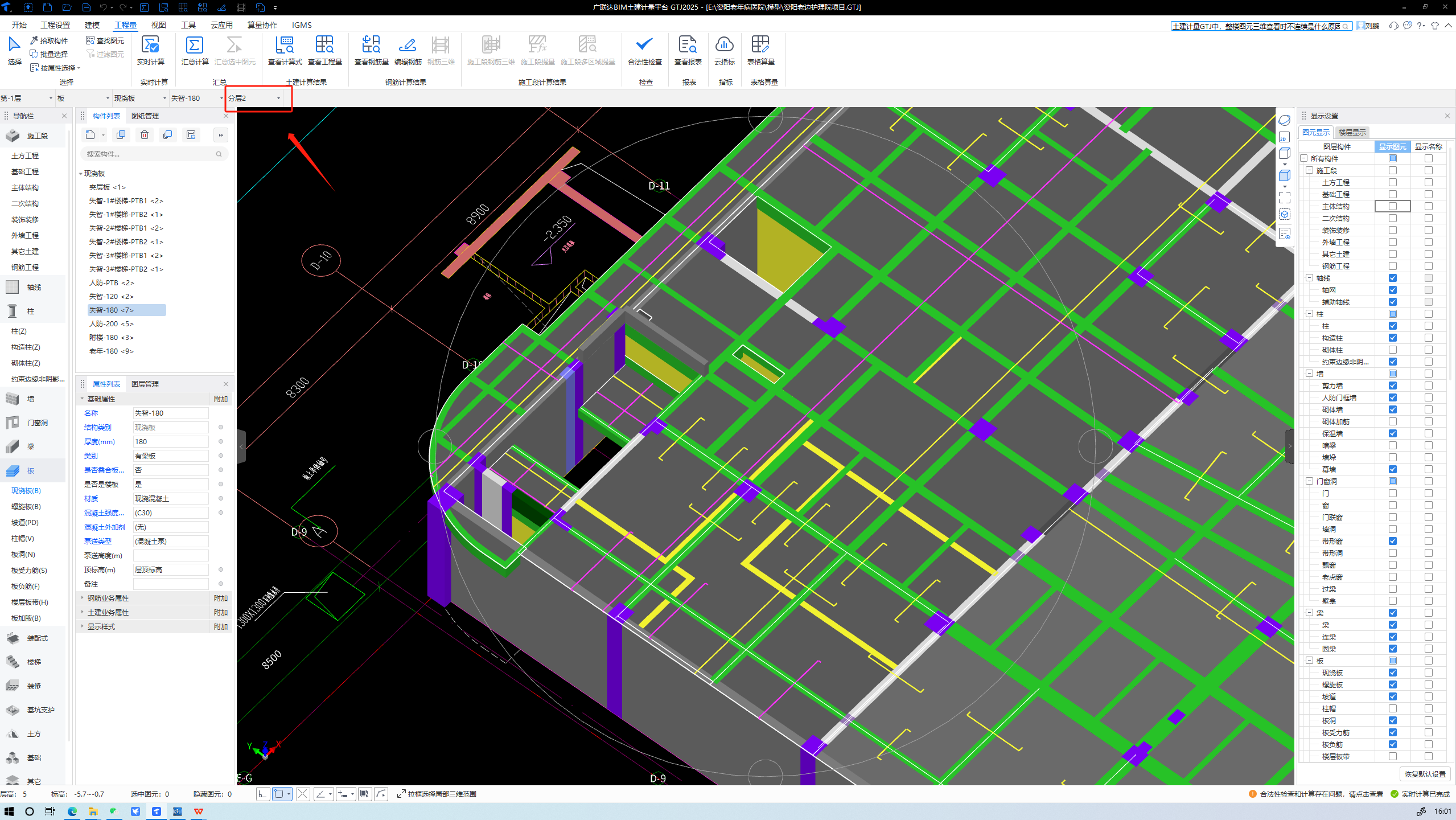The height and width of the screenshot is (820, 1456).
Task: Collapse 门窗洞 group in display settings
Action: click(1310, 481)
